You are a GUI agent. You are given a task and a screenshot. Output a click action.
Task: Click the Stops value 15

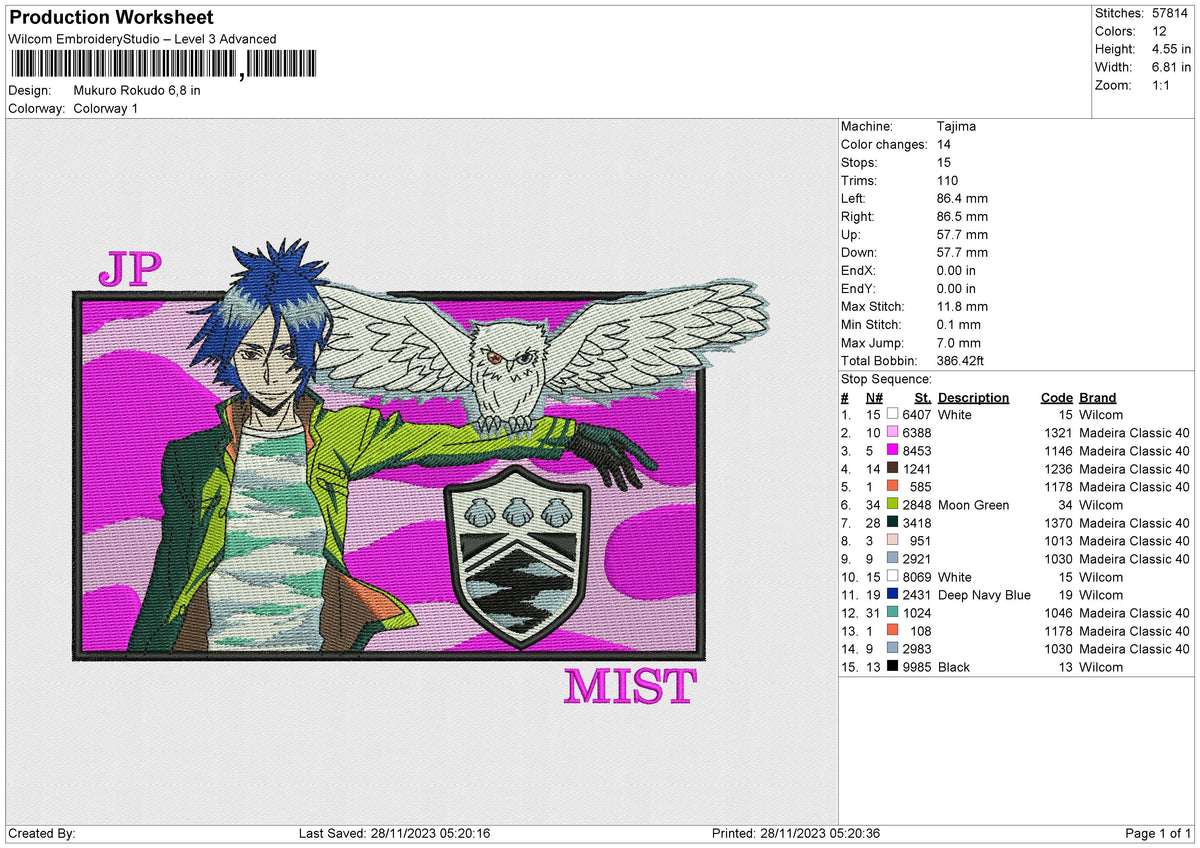[x=944, y=163]
